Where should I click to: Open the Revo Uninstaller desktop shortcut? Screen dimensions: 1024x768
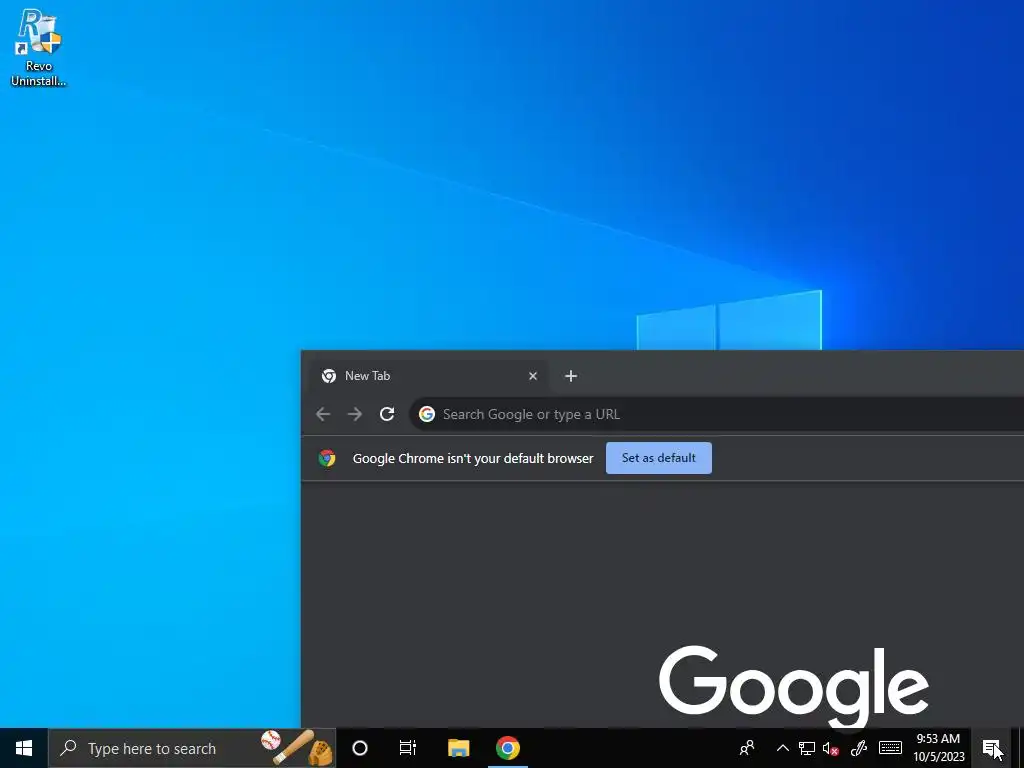(39, 47)
